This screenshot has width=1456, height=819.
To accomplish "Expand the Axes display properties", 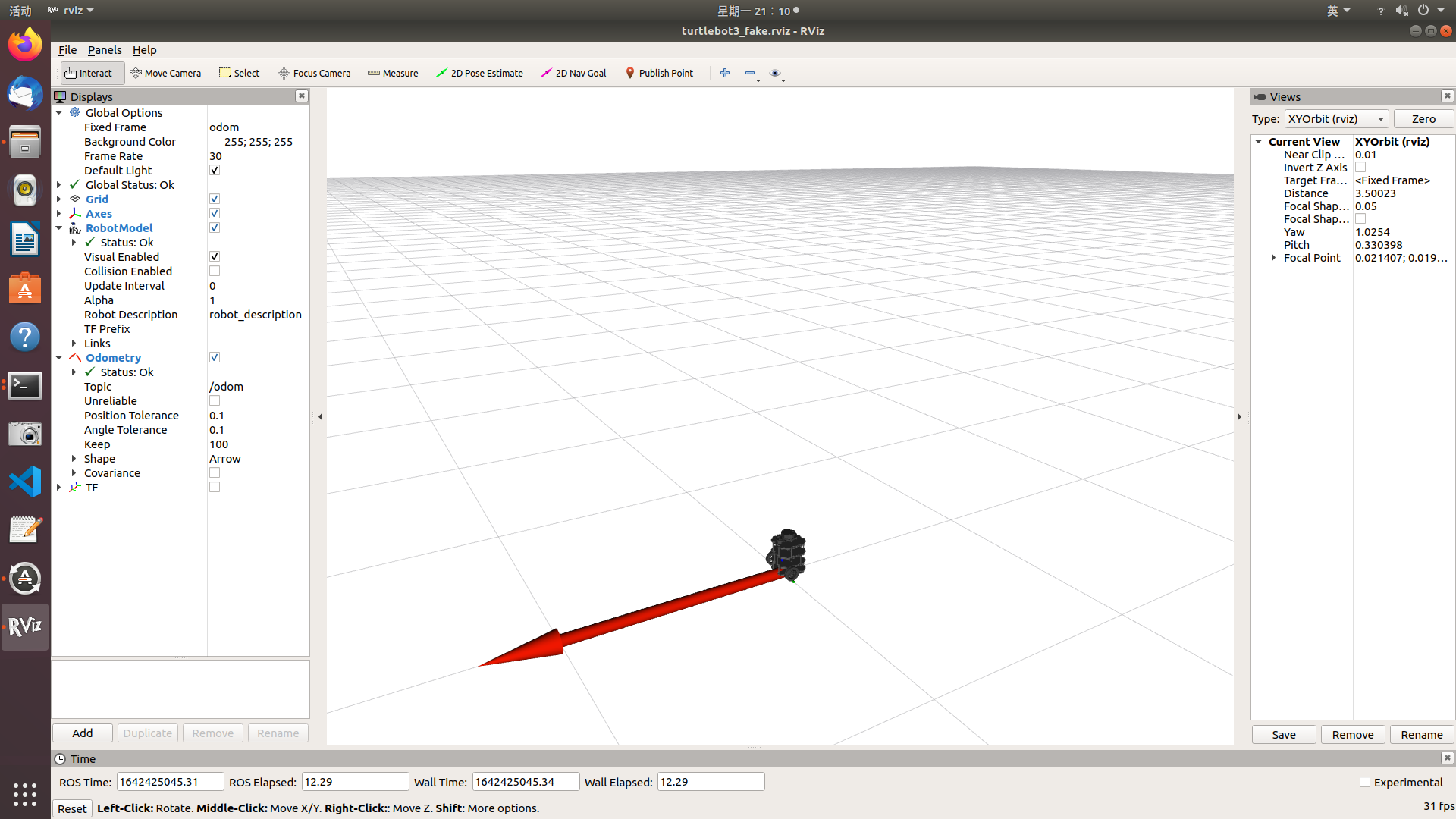I will click(59, 213).
